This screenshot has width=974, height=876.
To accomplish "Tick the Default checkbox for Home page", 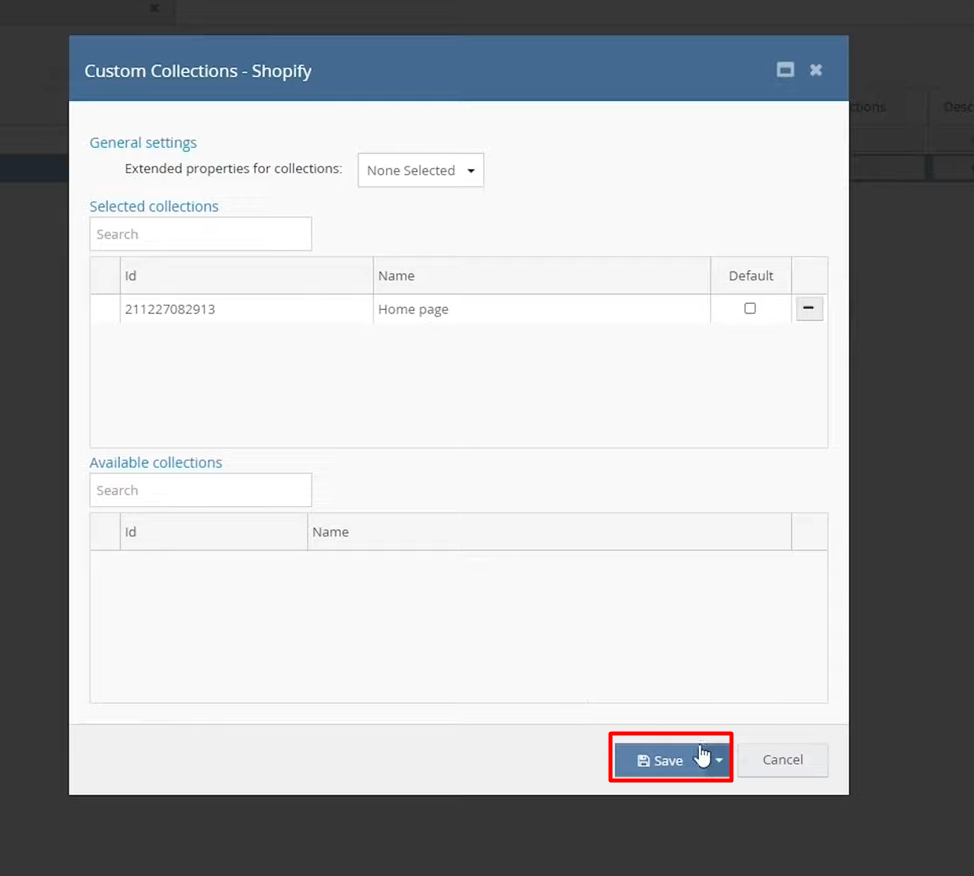I will point(750,308).
